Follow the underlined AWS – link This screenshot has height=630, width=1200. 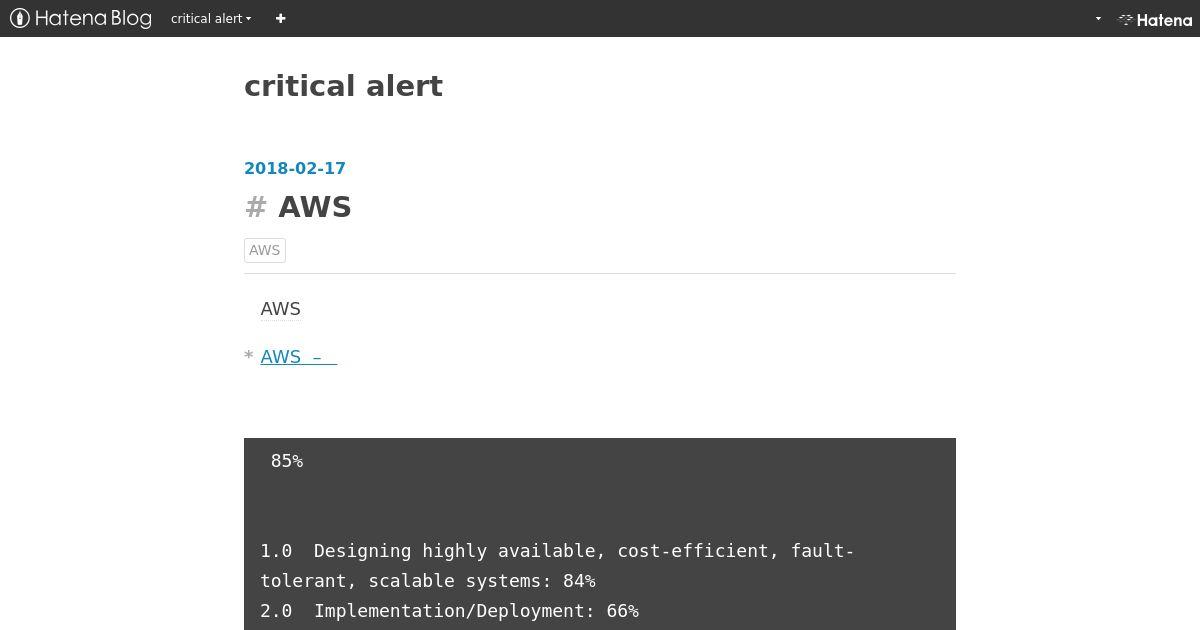[x=299, y=357]
